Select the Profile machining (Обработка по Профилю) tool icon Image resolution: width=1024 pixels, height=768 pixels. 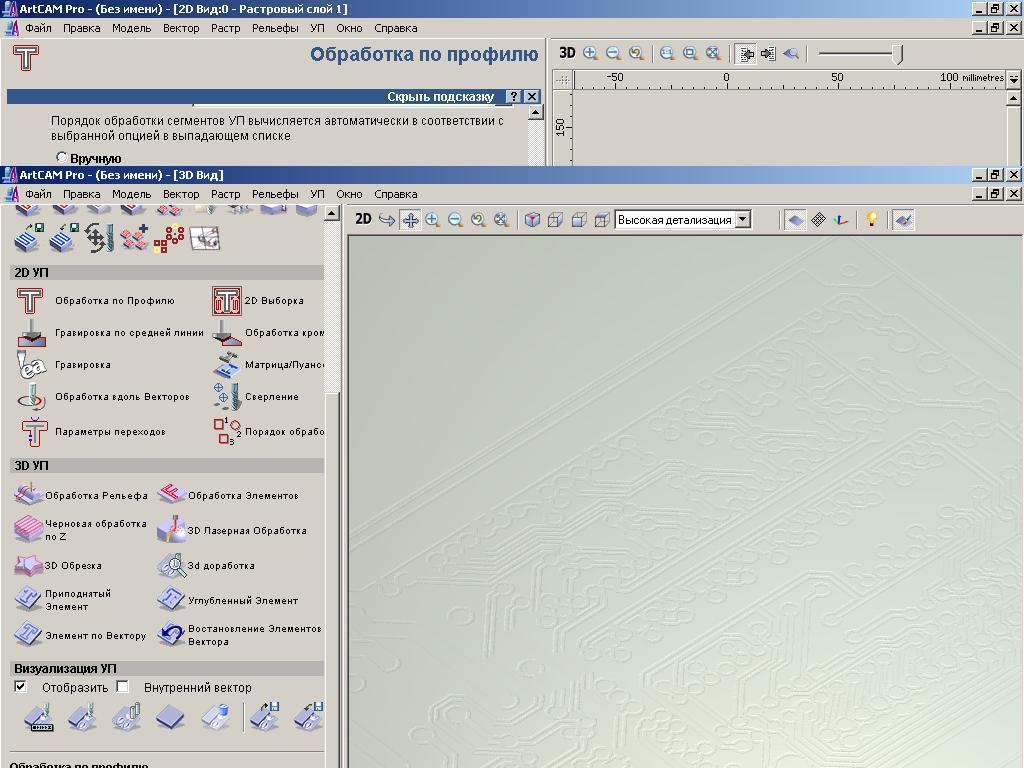30,301
